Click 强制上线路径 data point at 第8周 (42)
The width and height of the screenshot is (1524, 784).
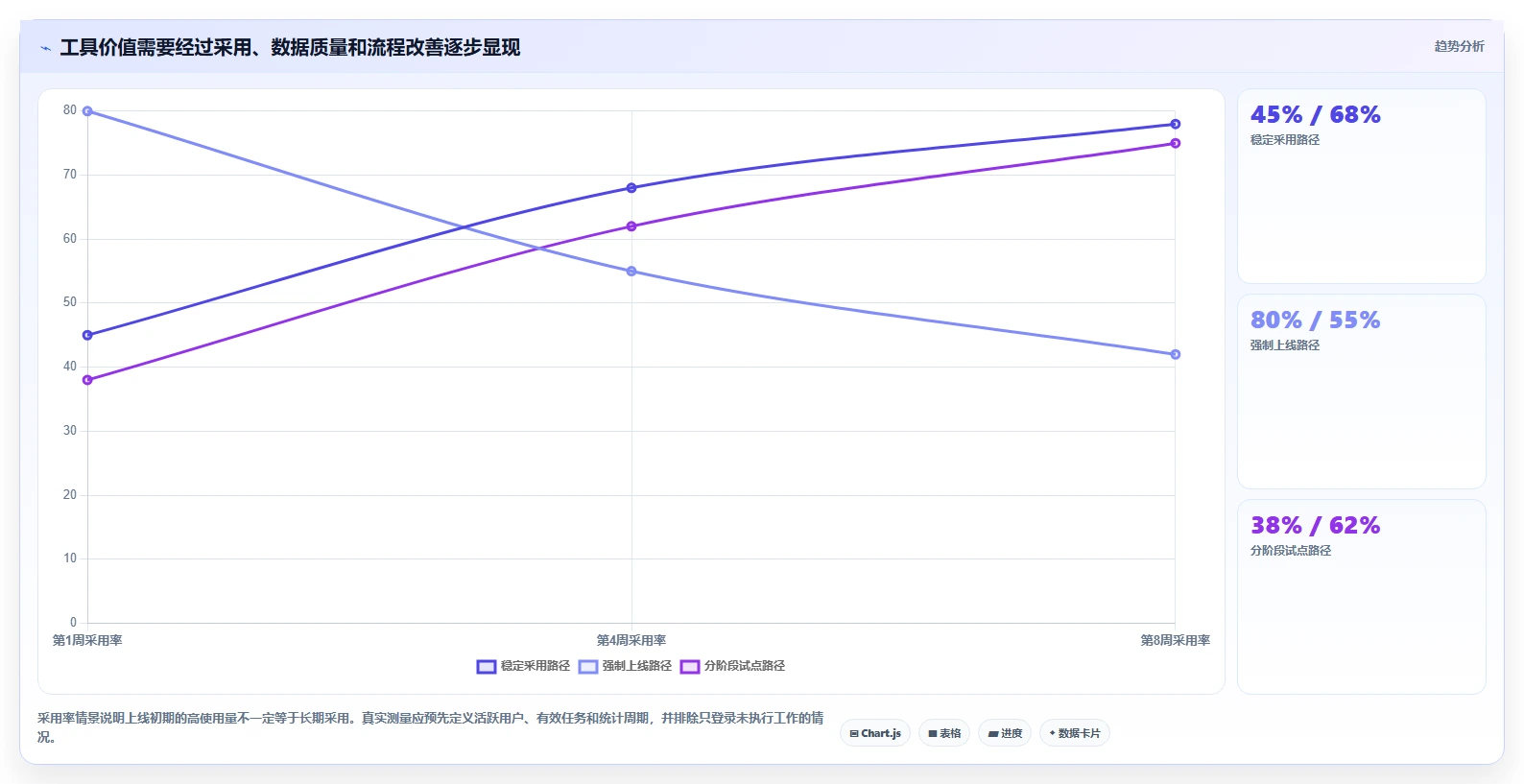pyautogui.click(x=1176, y=354)
